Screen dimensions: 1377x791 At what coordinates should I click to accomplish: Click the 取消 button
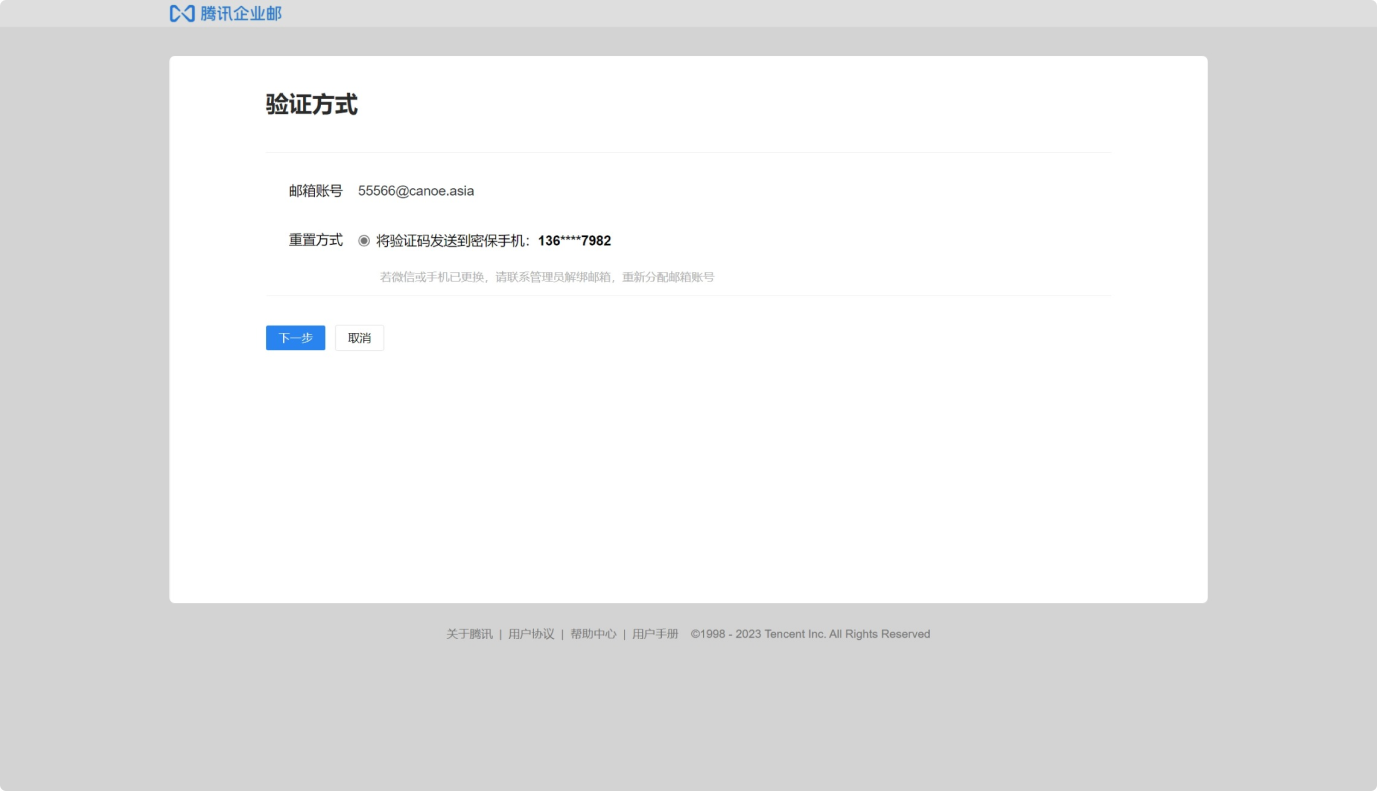[x=359, y=338]
